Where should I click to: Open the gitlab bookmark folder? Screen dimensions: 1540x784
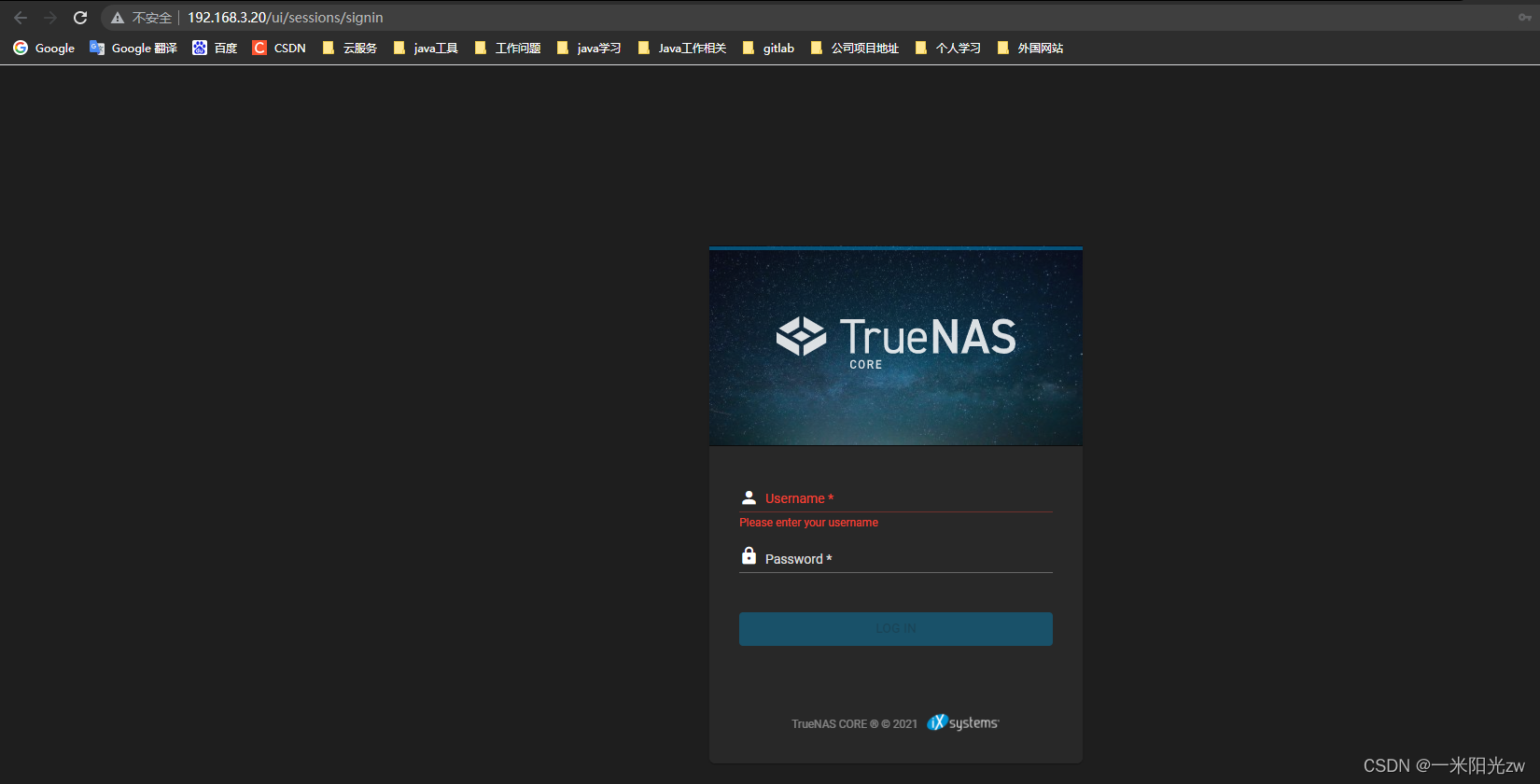point(768,48)
